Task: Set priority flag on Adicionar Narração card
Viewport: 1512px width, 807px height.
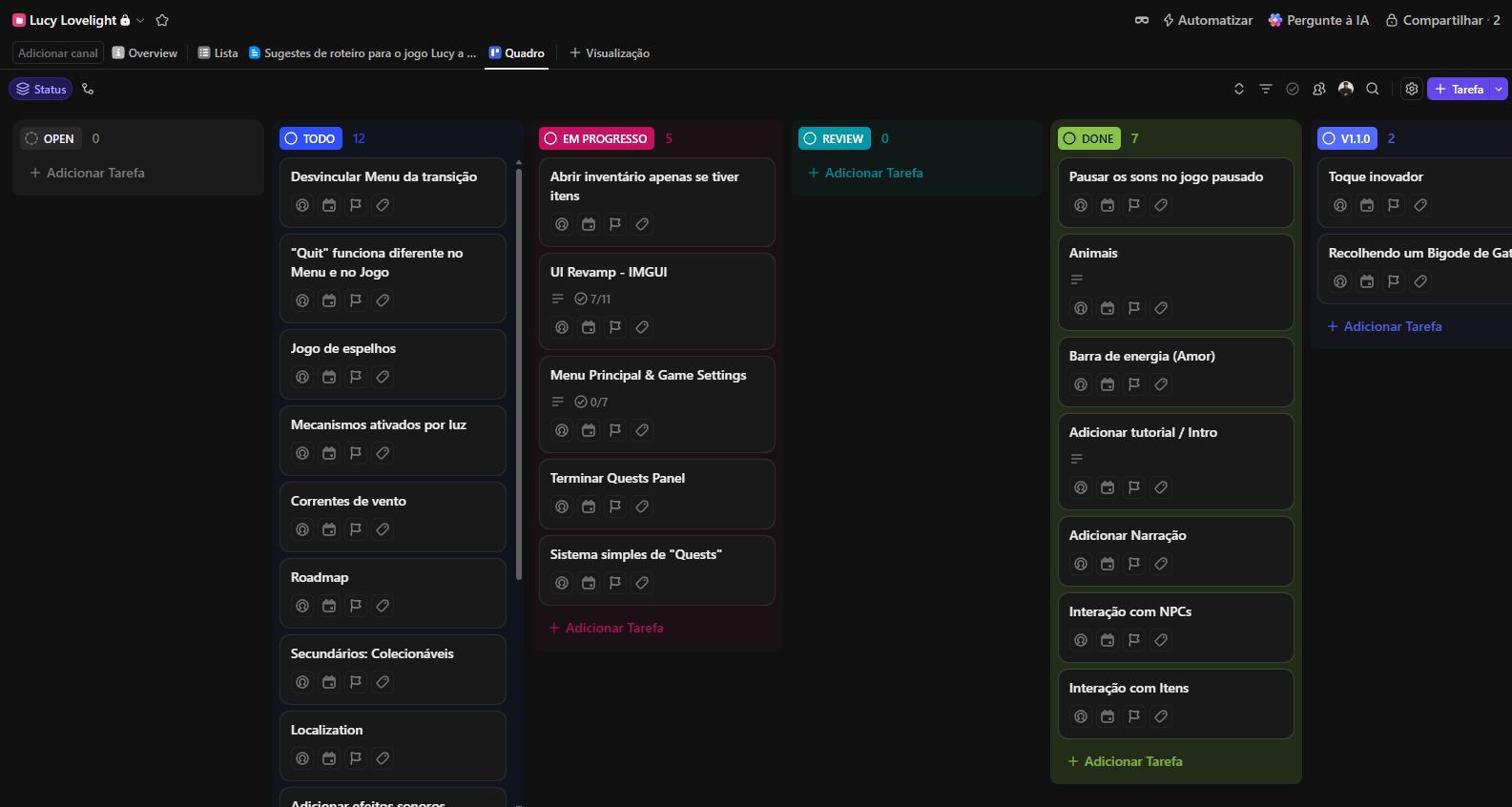Action: (1134, 564)
